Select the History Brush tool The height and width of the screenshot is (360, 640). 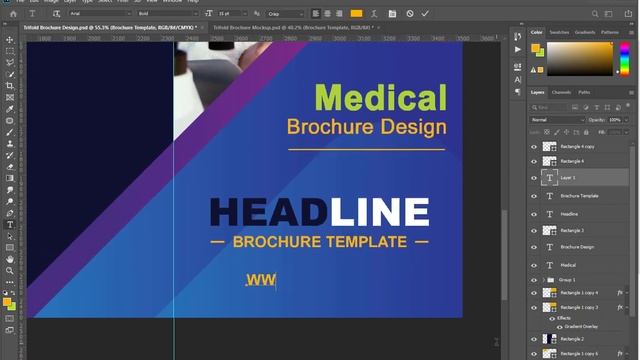pos(10,155)
